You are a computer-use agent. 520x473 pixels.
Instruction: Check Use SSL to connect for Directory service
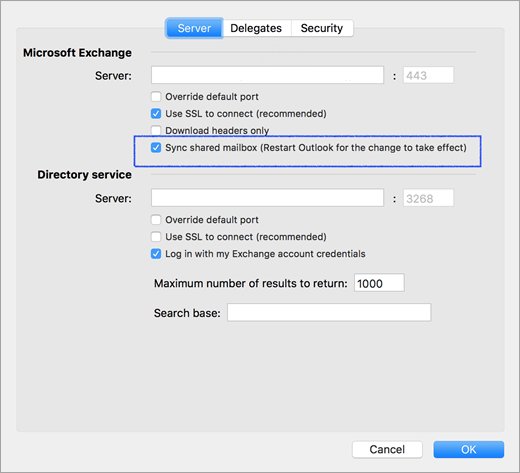156,237
